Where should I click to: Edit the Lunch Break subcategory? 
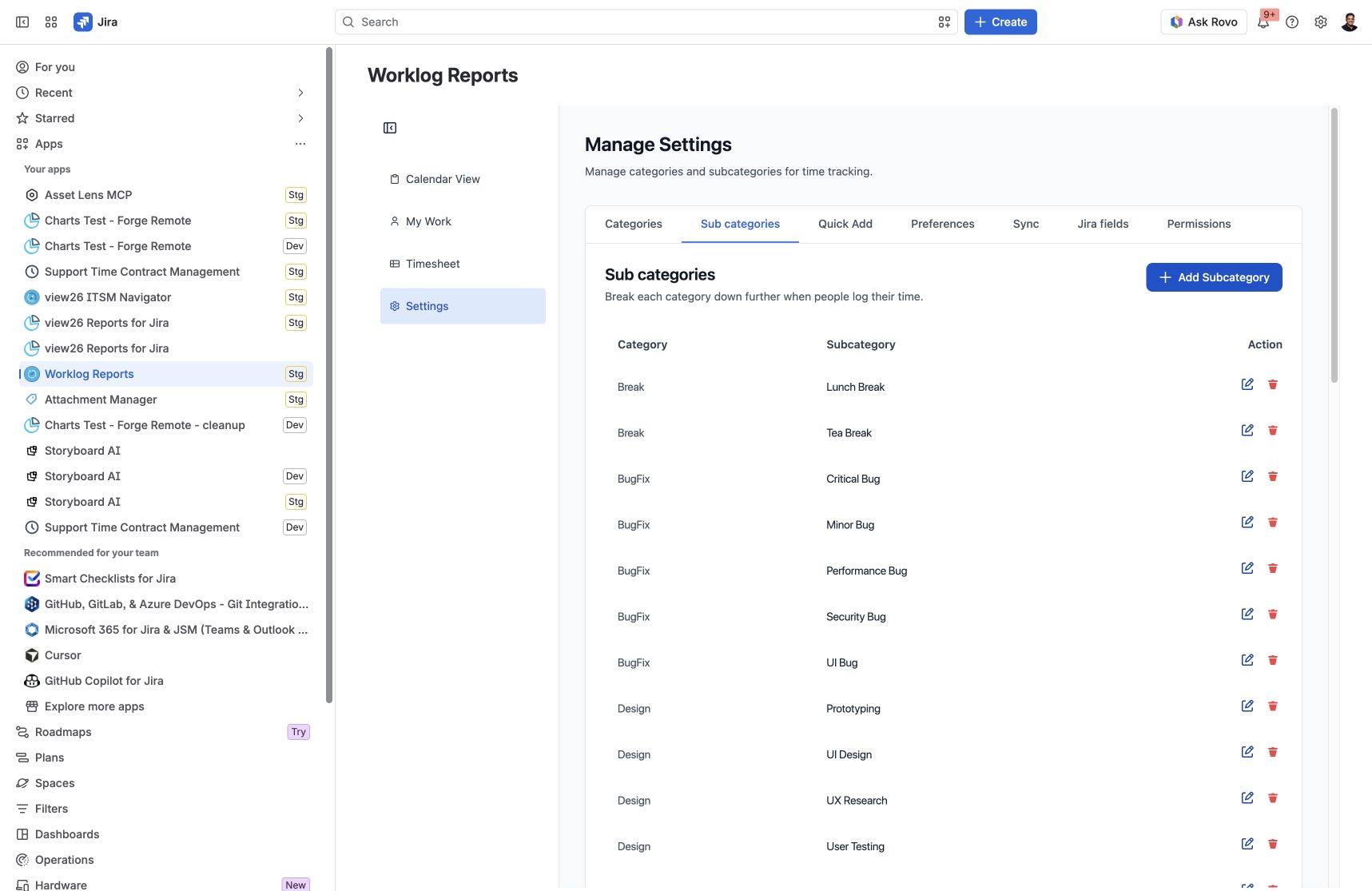(x=1247, y=384)
